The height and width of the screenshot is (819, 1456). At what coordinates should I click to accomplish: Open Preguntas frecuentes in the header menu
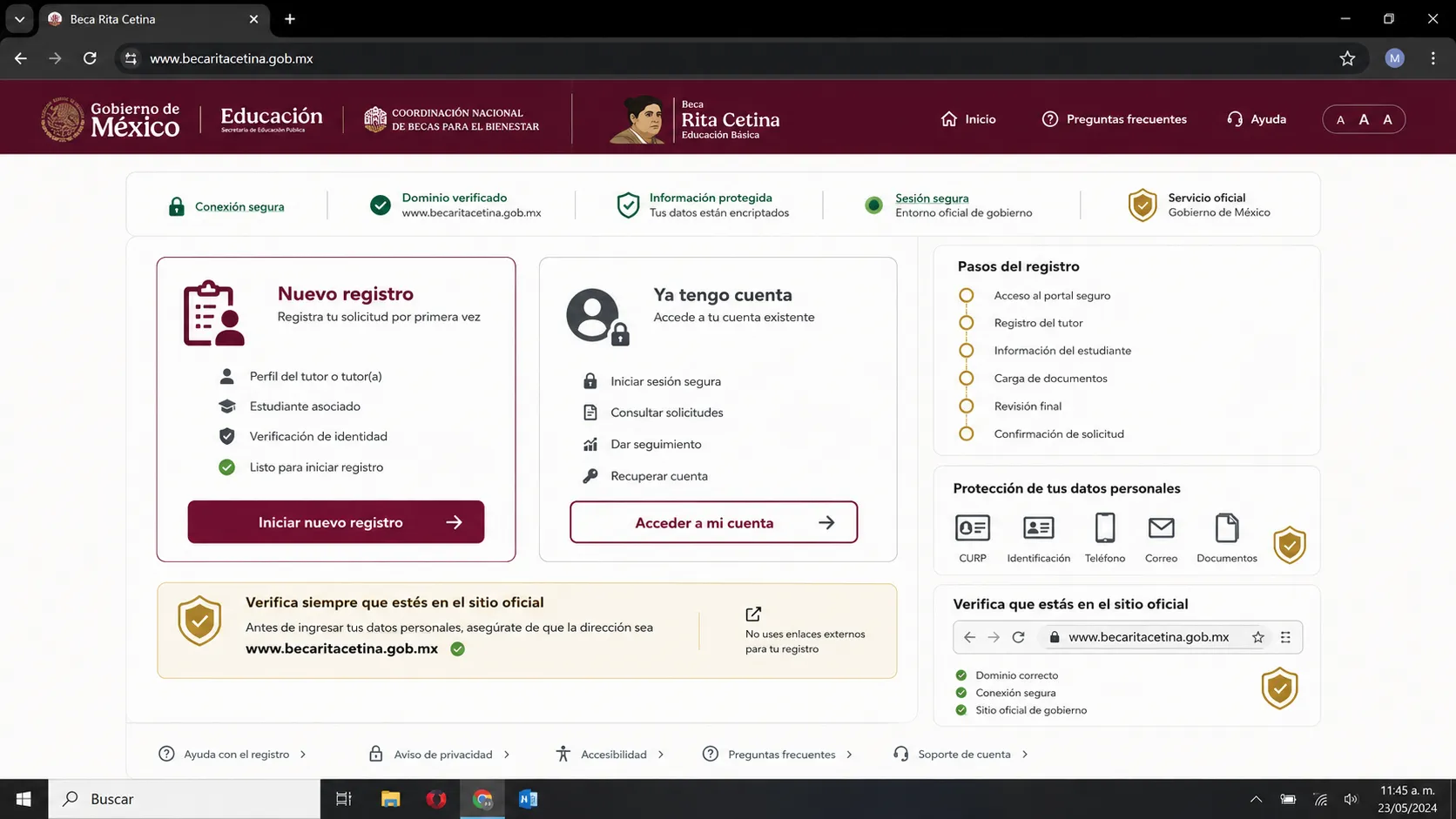(1114, 119)
